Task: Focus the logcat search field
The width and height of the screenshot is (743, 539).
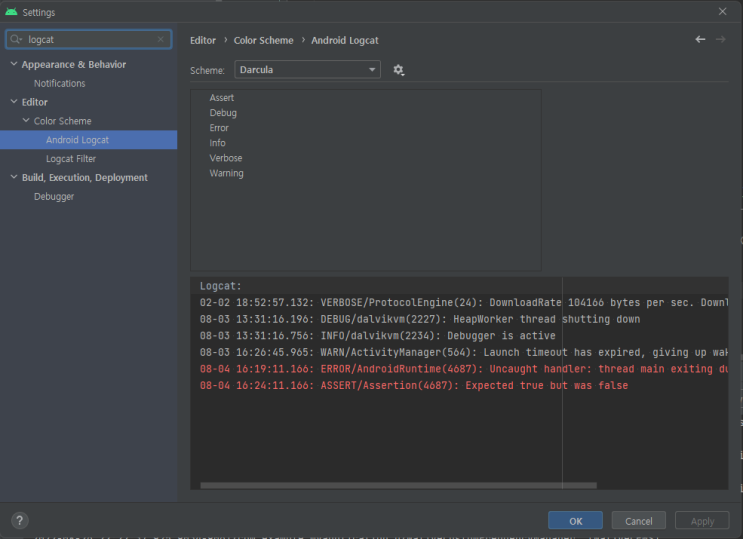Action: pyautogui.click(x=90, y=39)
